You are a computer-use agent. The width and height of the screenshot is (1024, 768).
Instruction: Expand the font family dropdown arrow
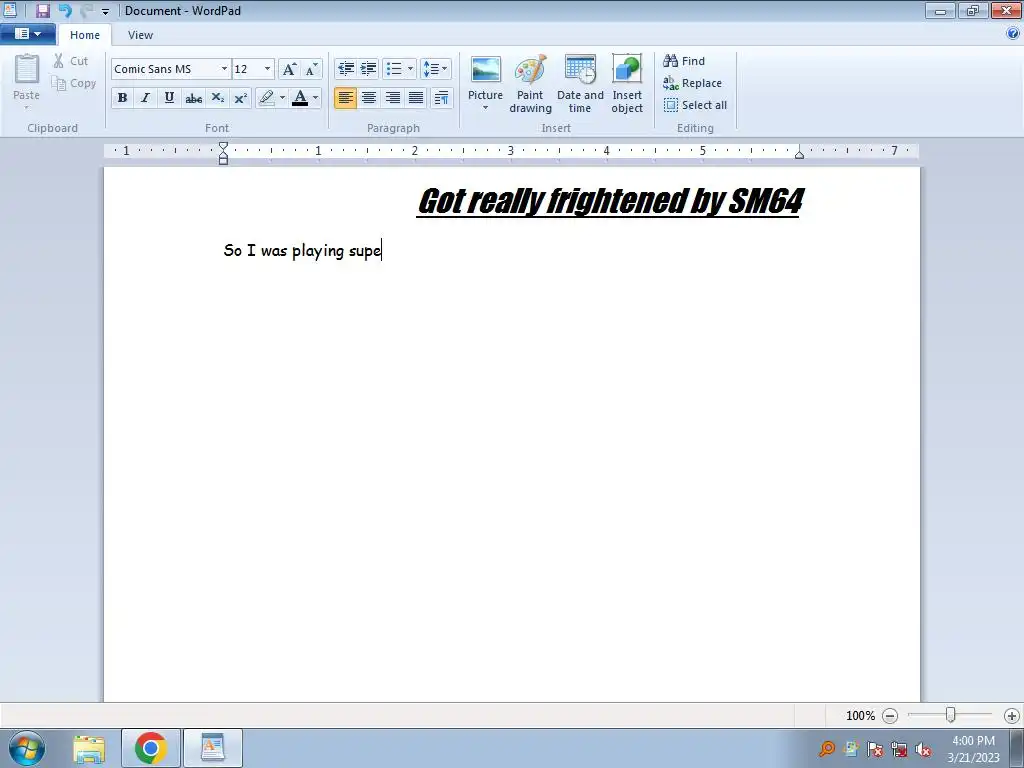point(224,69)
